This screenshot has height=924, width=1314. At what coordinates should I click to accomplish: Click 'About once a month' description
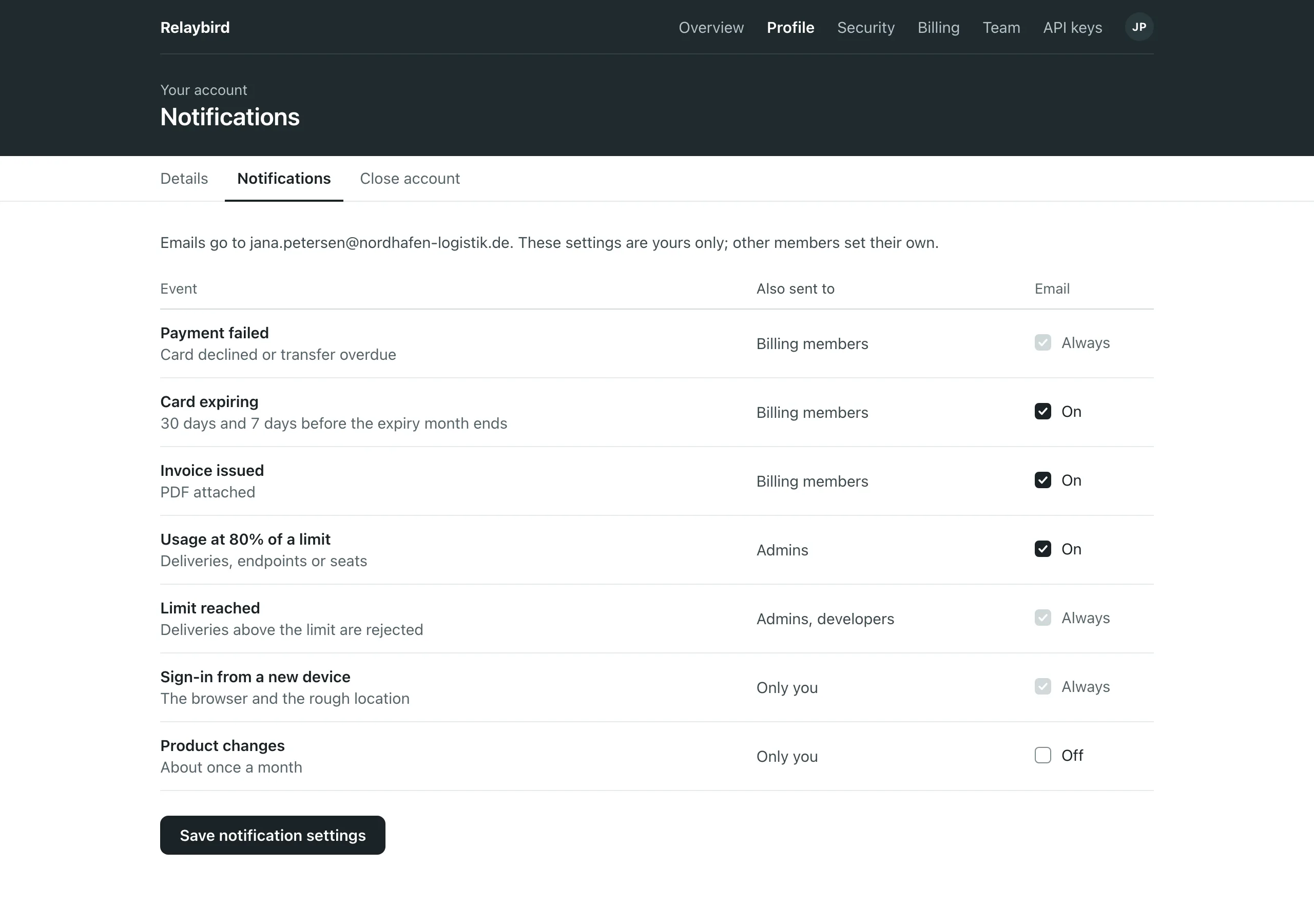pyautogui.click(x=231, y=767)
